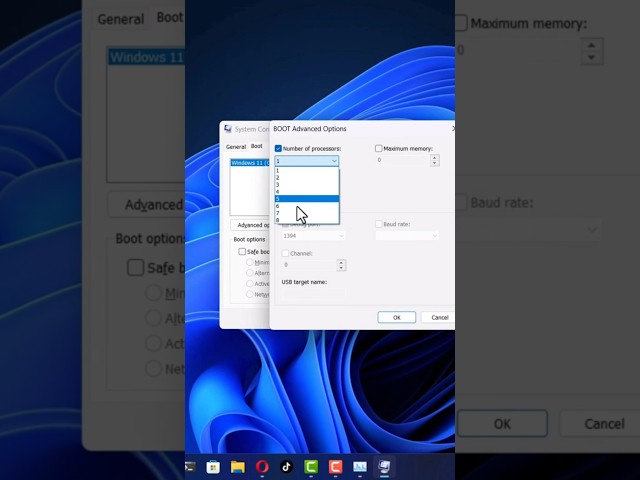Viewport: 640px width, 480px height.
Task: Select the Alternate shell radio button
Action: pos(250,273)
